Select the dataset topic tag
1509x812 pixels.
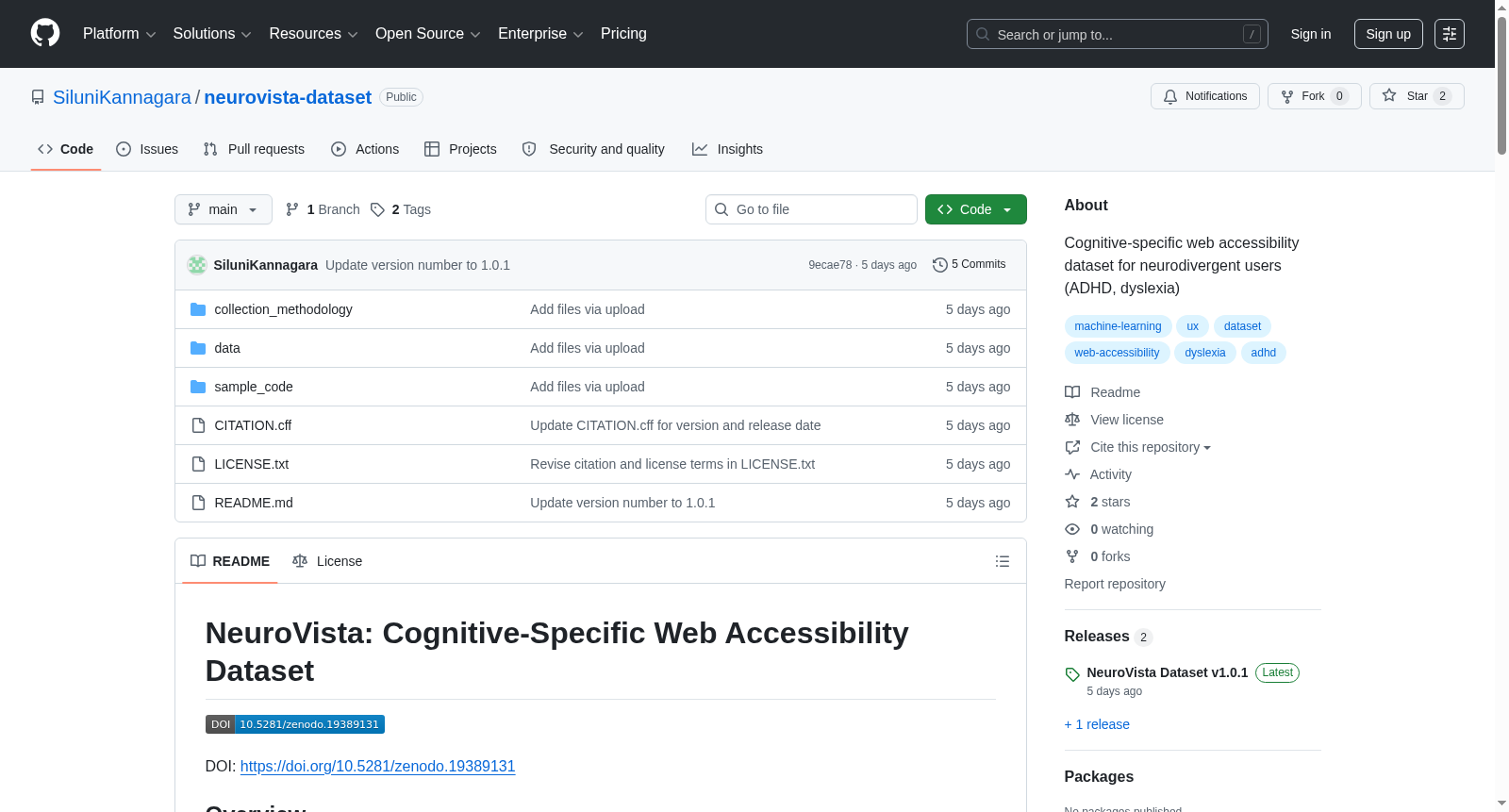[1242, 326]
